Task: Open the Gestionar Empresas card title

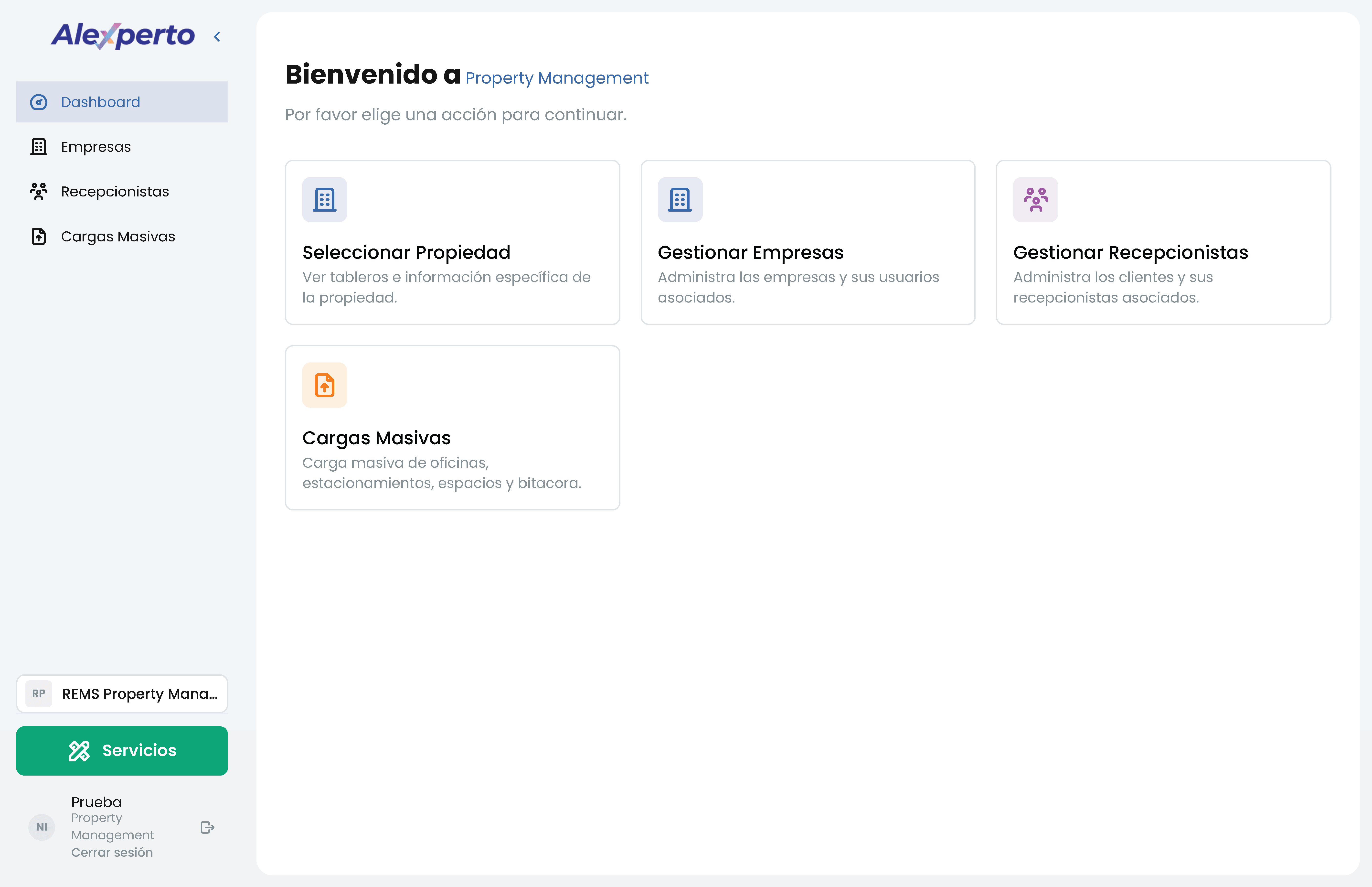Action: click(x=750, y=252)
